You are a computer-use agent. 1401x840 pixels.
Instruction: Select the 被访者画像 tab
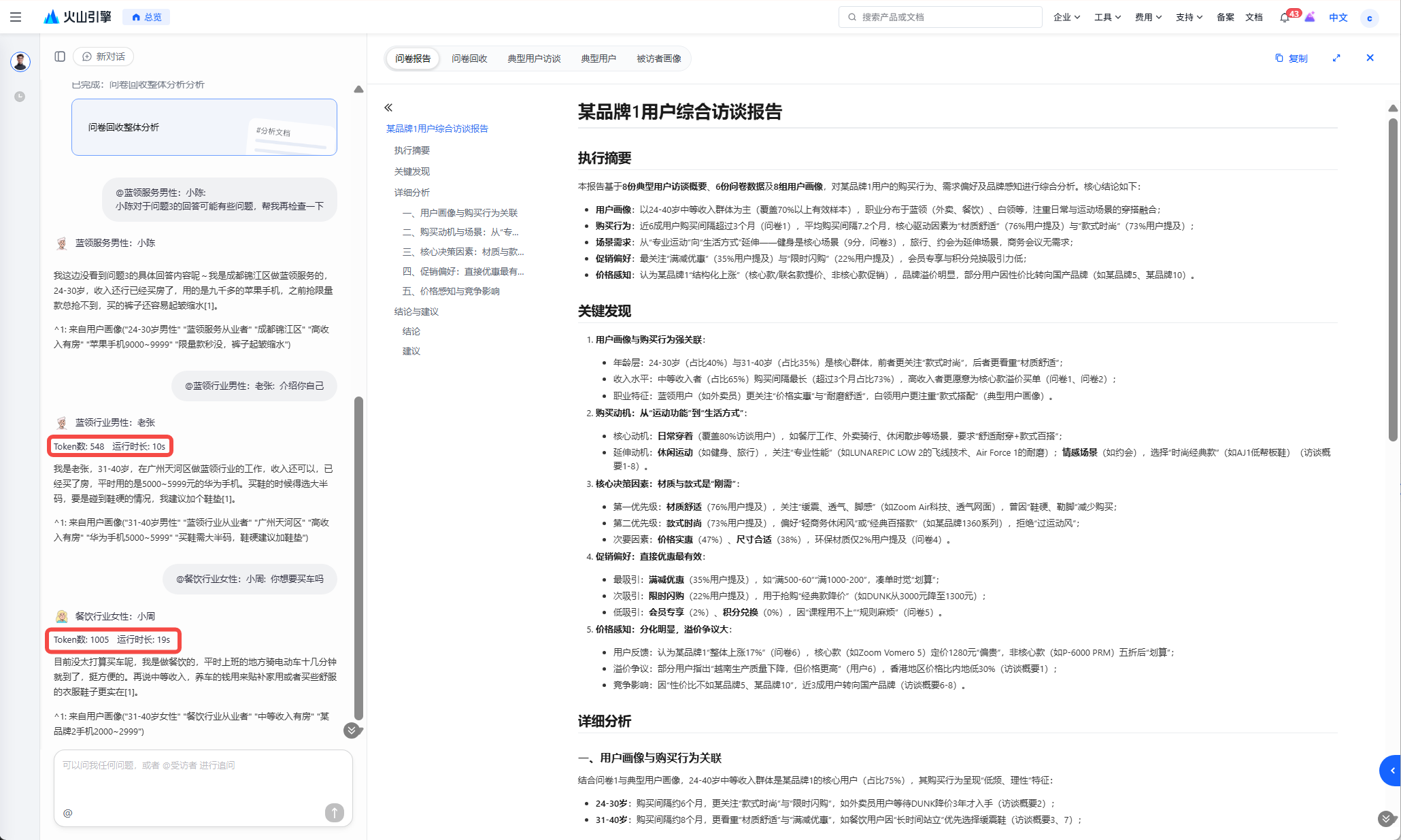(x=658, y=58)
